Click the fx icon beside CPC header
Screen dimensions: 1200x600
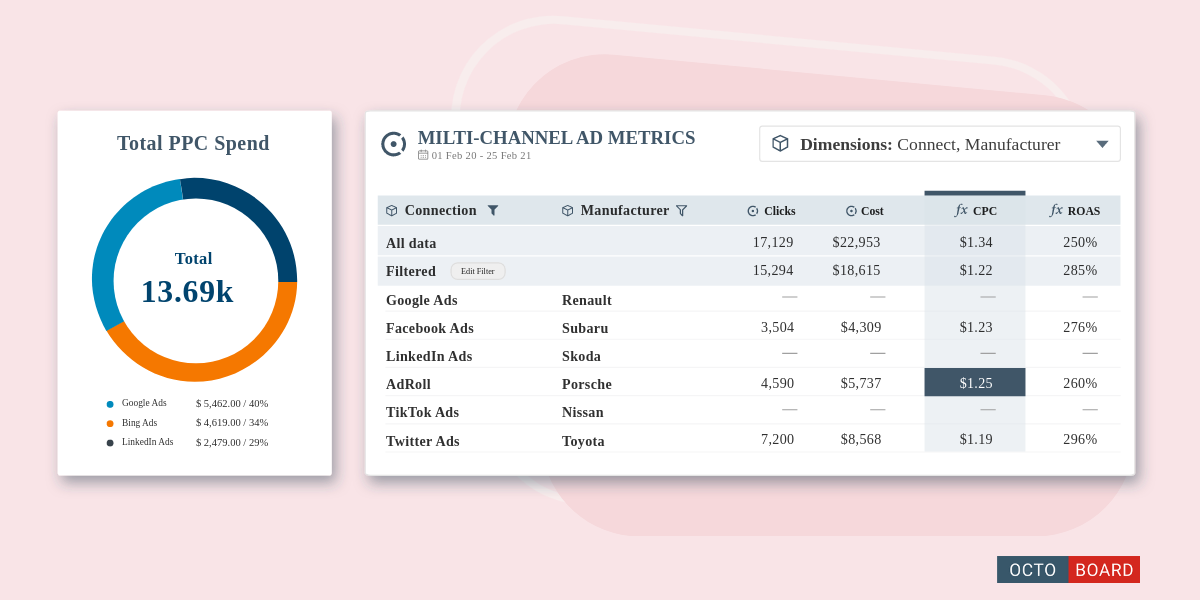tap(962, 210)
